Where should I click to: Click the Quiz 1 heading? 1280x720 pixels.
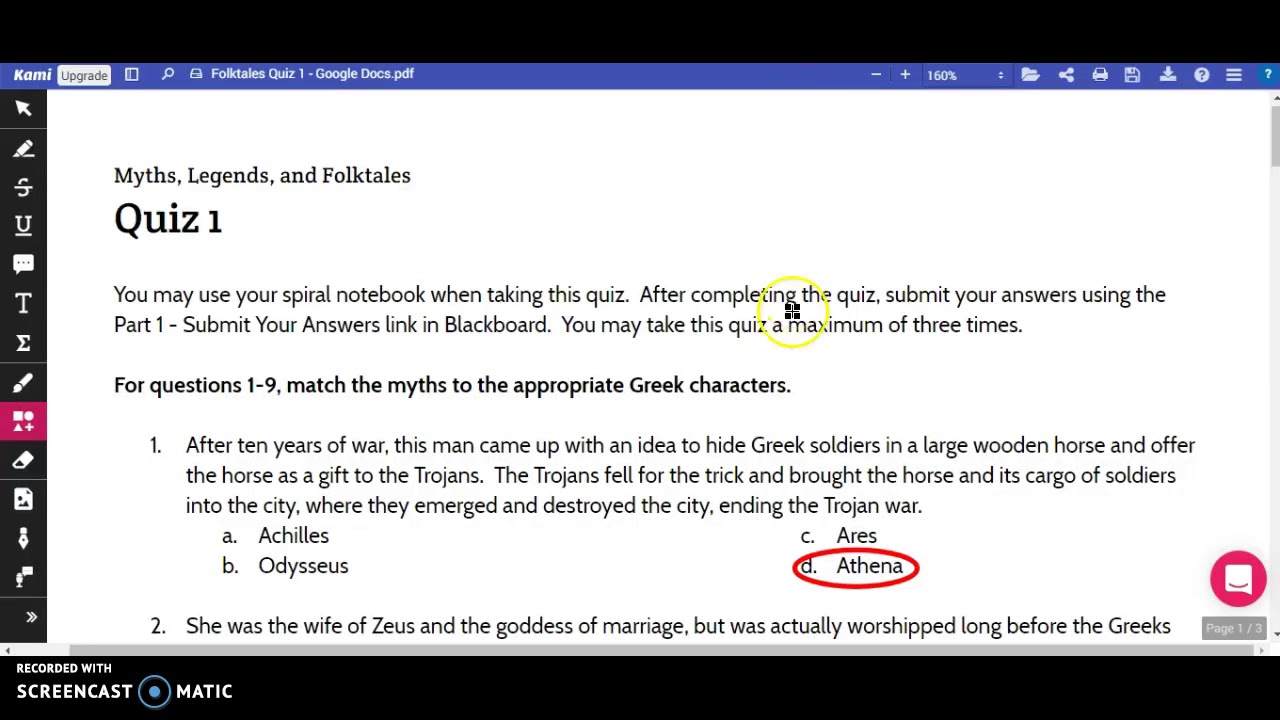167,219
